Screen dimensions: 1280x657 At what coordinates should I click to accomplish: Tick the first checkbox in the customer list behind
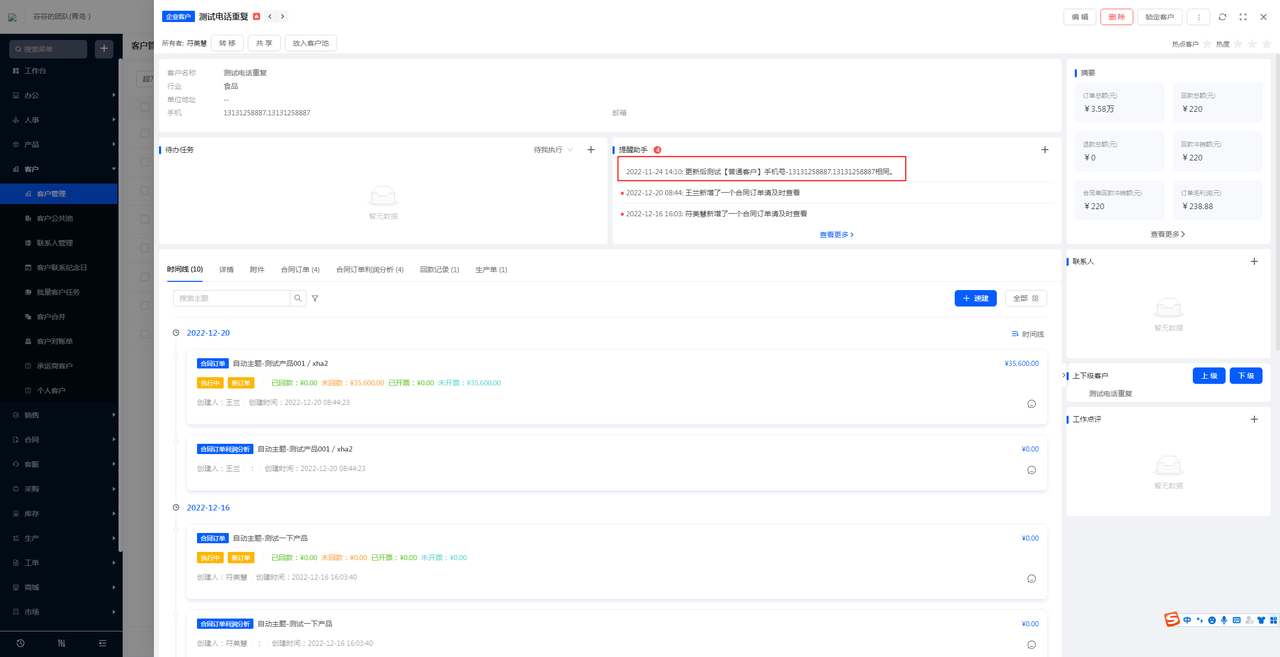tap(144, 107)
